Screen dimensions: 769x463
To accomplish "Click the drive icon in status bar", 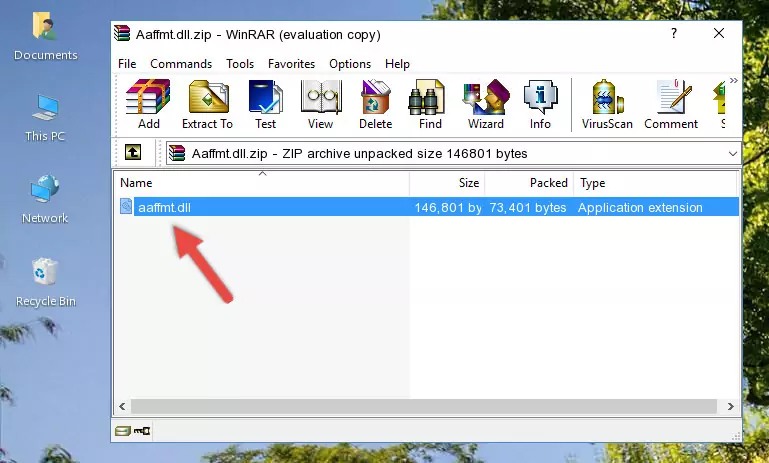I will point(123,431).
